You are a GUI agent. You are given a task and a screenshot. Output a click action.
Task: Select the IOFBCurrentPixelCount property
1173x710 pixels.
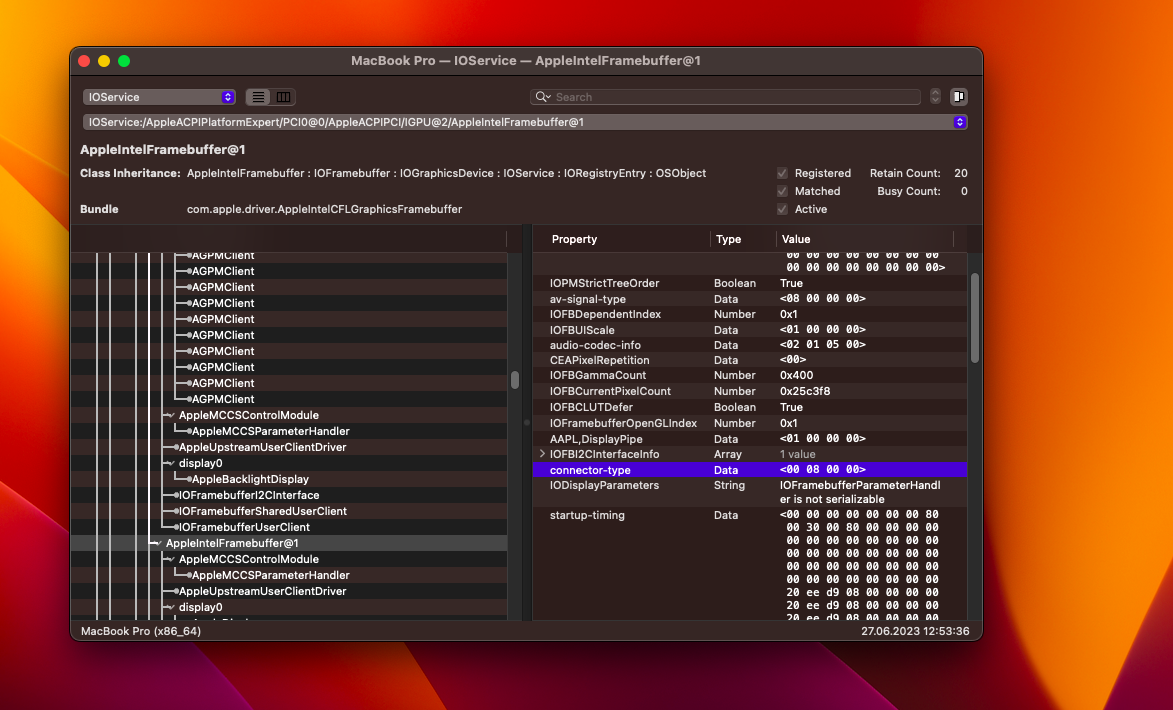(610, 391)
